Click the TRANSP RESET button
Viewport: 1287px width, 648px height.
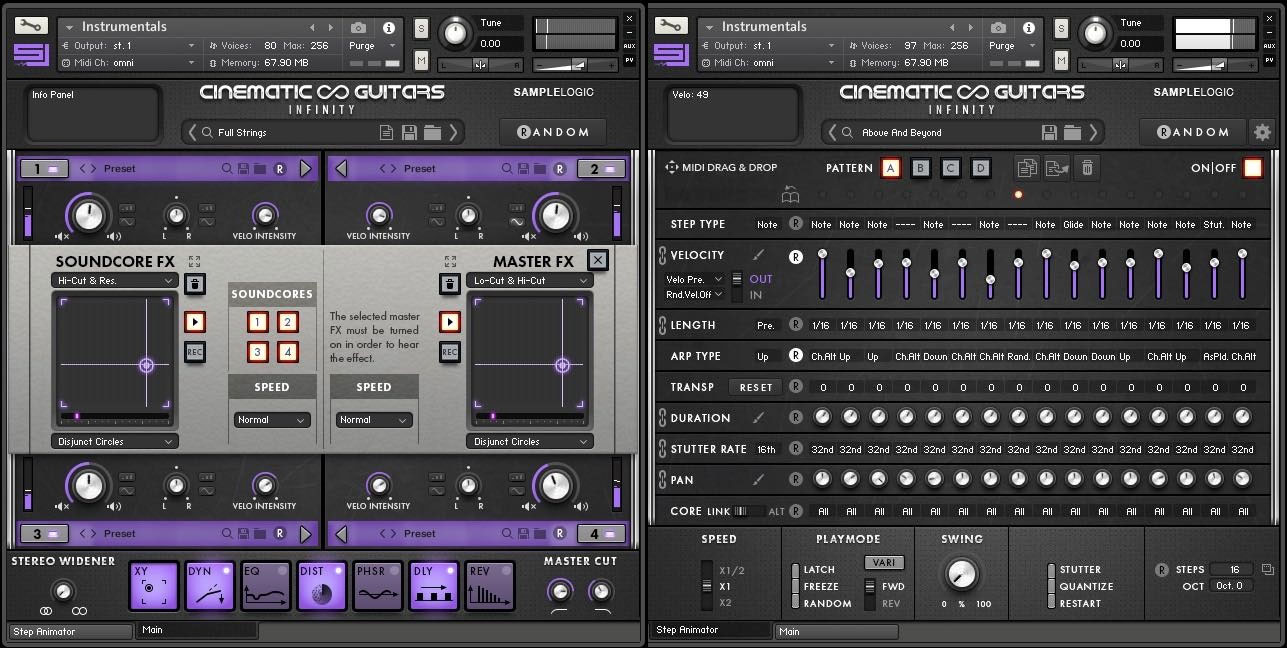756,387
